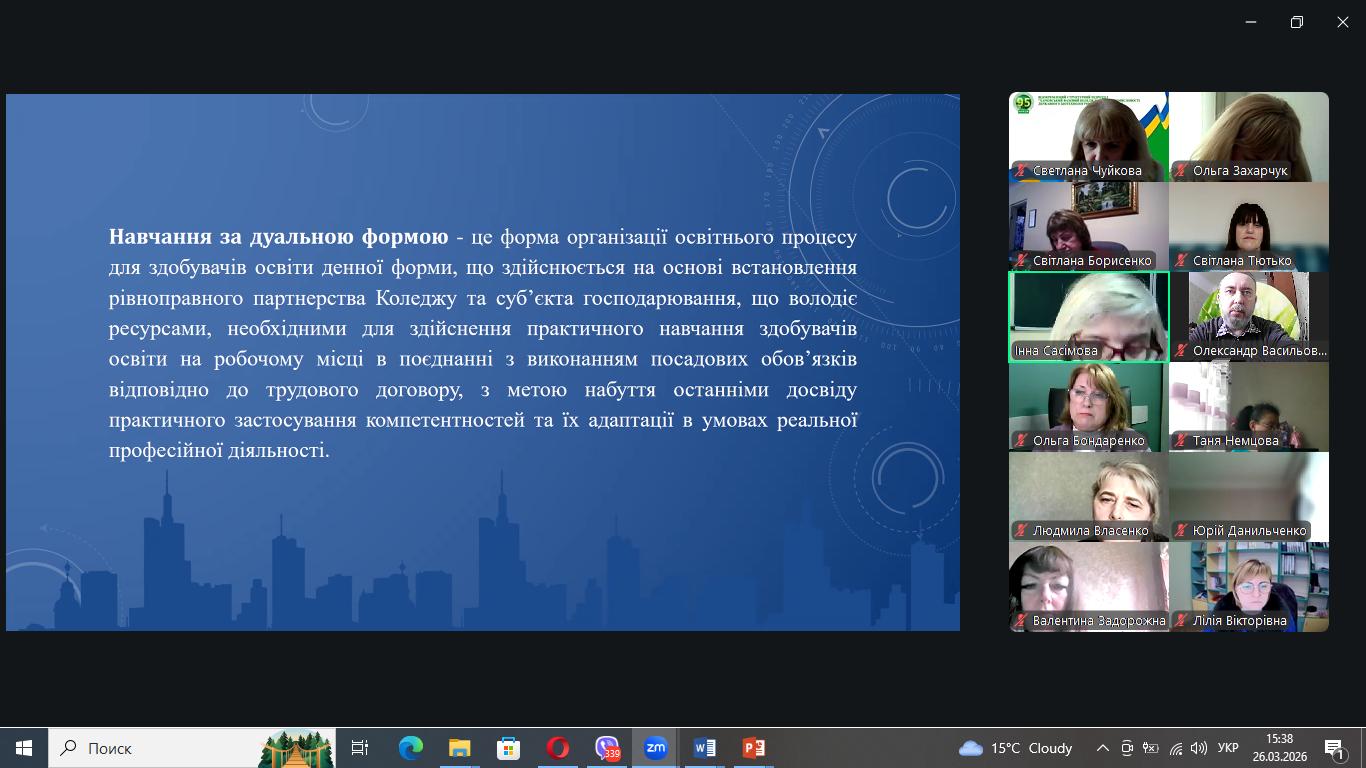
Task: Open 15°C Cloudy weather widget
Action: 1015,748
